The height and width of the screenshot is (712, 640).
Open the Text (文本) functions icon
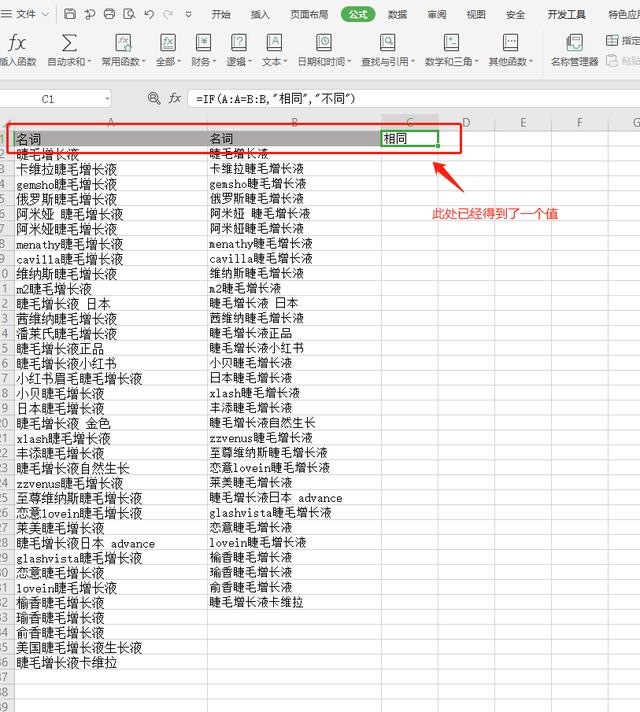pyautogui.click(x=274, y=43)
